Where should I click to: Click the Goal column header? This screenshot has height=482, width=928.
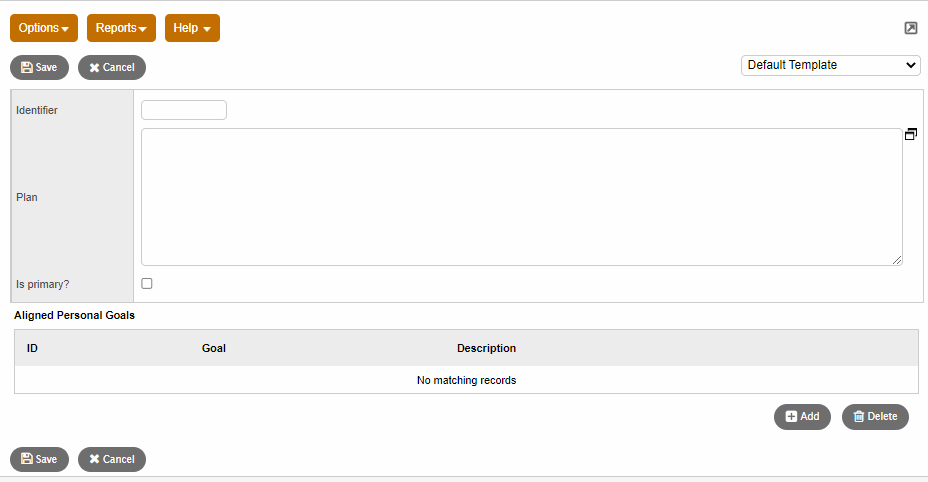(214, 348)
